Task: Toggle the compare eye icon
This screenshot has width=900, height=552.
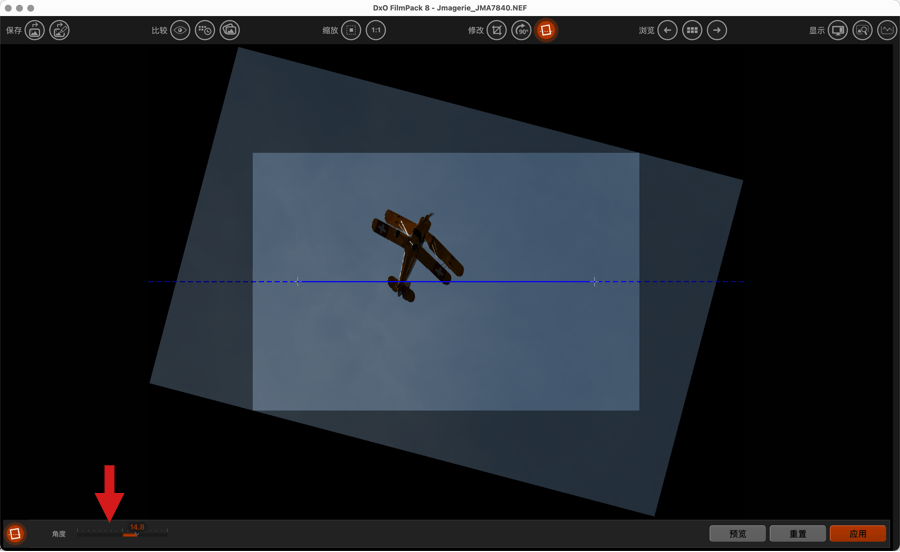Action: tap(180, 31)
